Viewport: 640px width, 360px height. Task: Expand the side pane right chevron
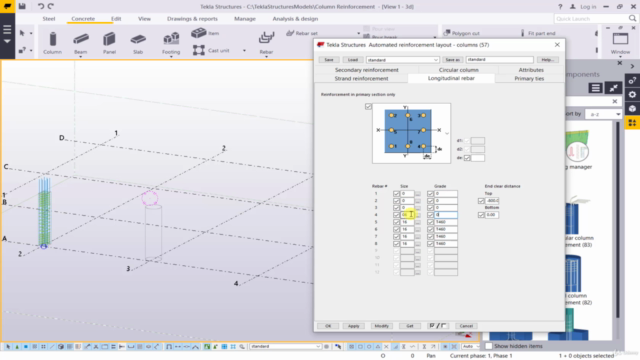coord(632,66)
